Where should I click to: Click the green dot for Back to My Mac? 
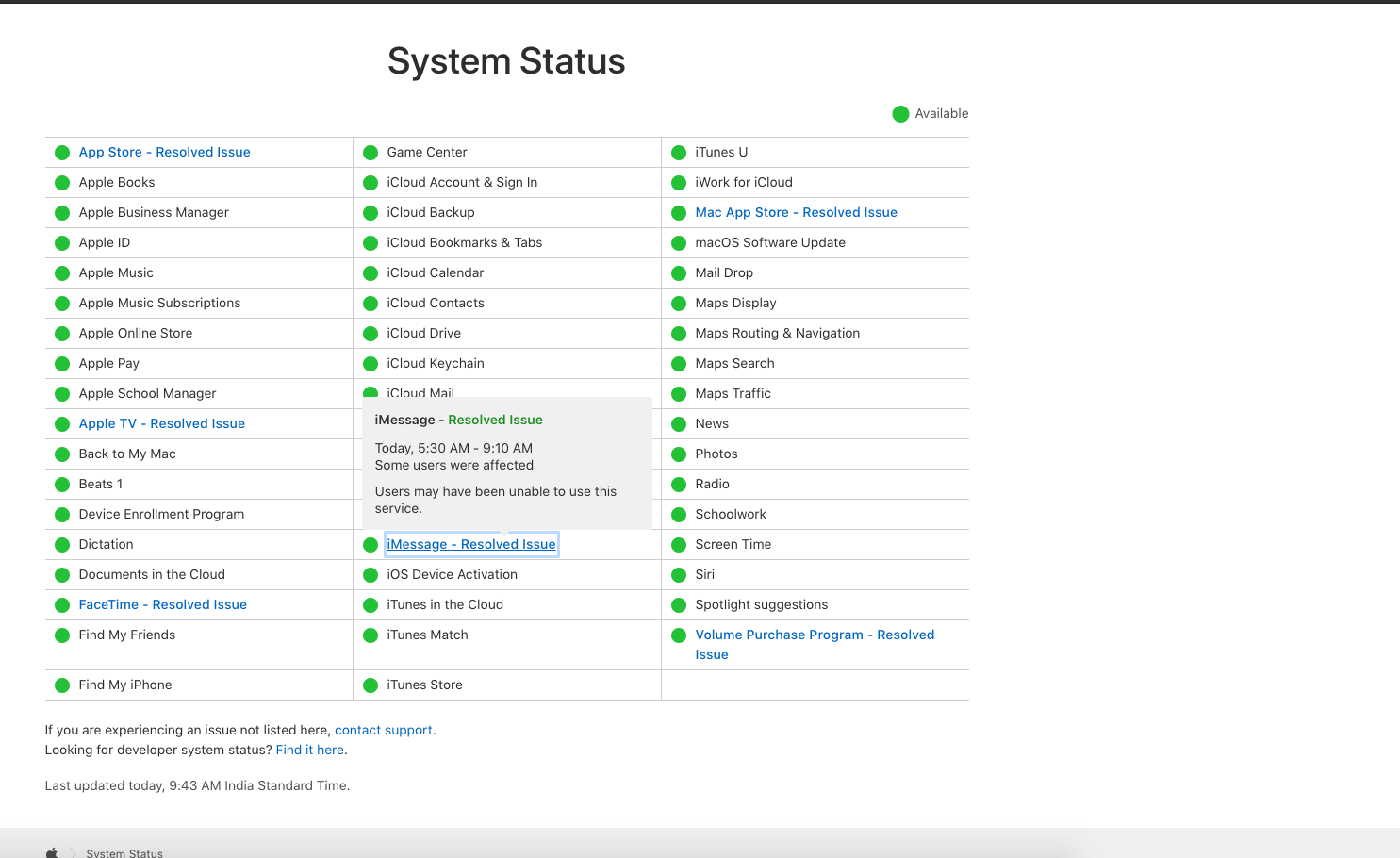62,454
